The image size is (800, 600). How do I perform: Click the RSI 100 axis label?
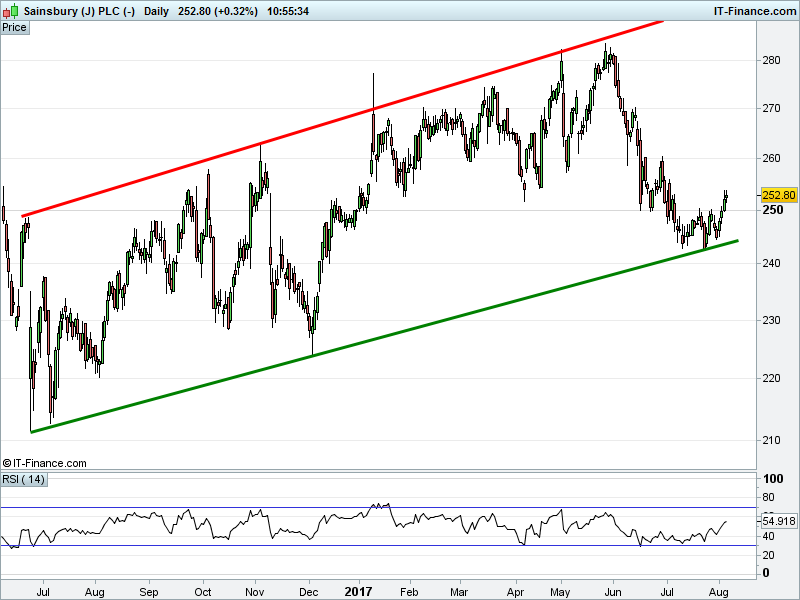(x=772, y=479)
